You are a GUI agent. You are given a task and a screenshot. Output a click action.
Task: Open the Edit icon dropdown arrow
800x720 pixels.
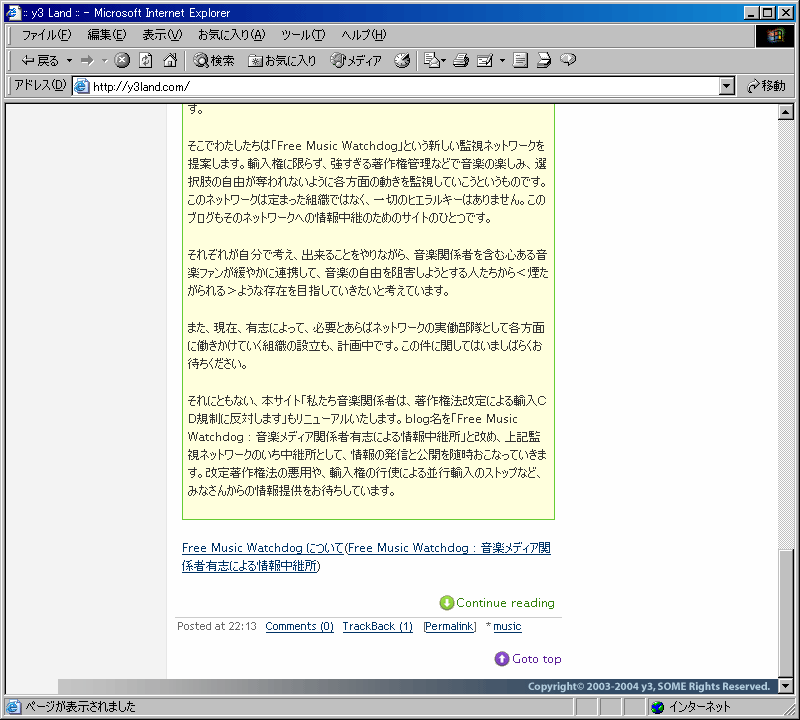502,61
